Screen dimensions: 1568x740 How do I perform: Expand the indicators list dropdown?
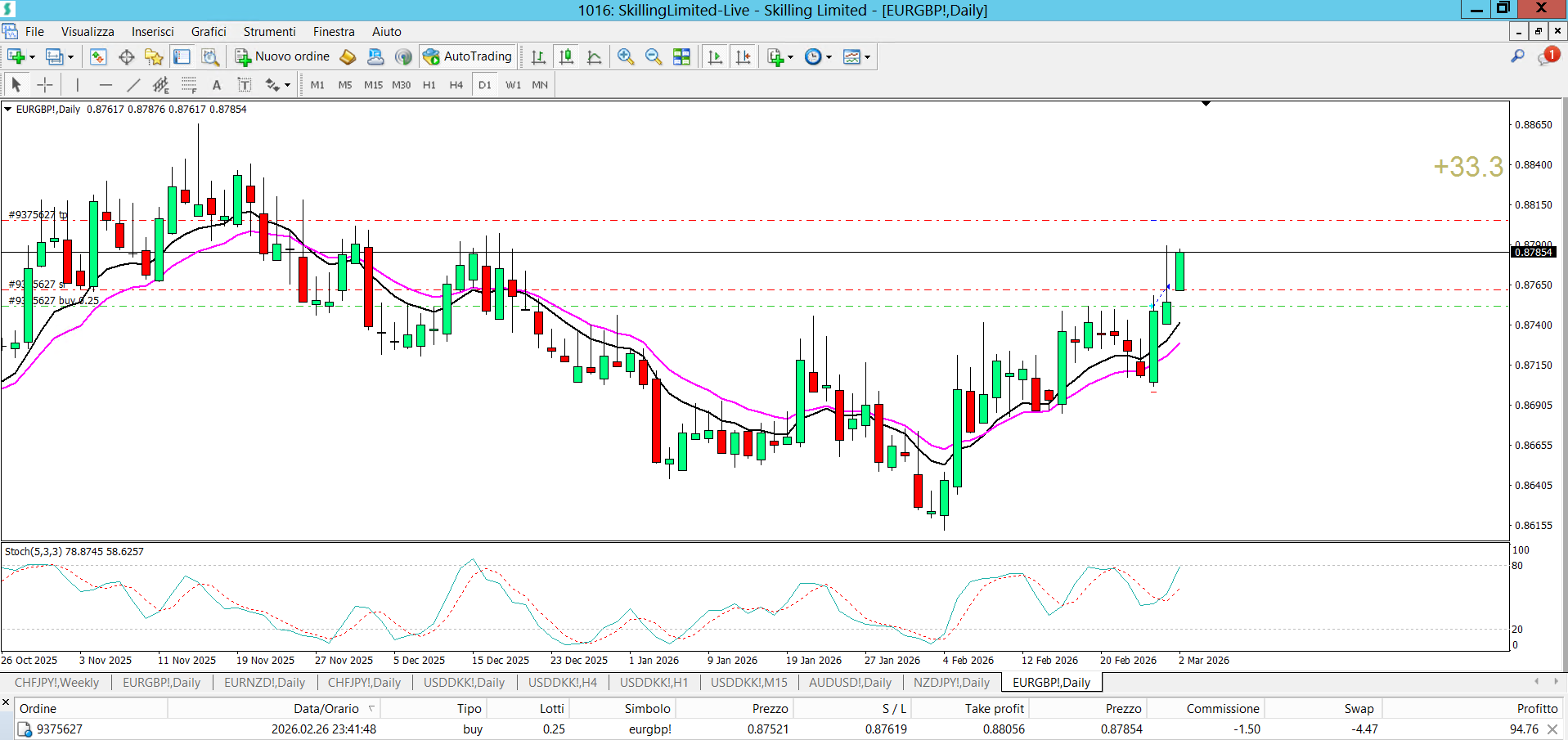tap(790, 57)
